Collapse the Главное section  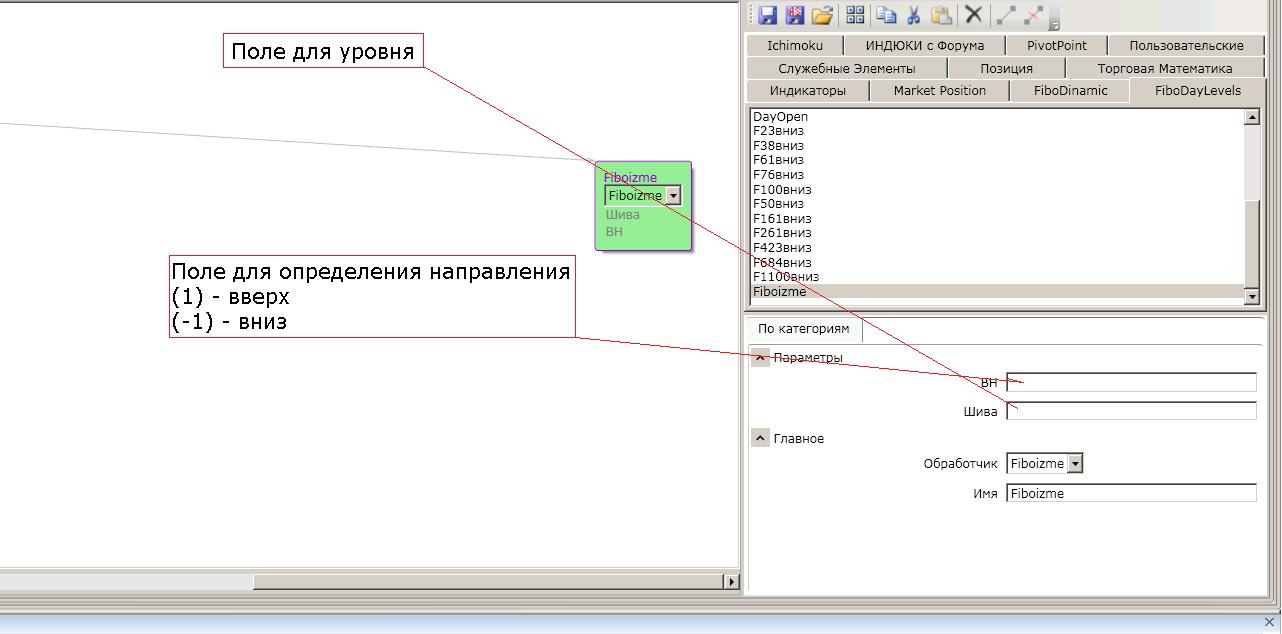click(x=761, y=439)
